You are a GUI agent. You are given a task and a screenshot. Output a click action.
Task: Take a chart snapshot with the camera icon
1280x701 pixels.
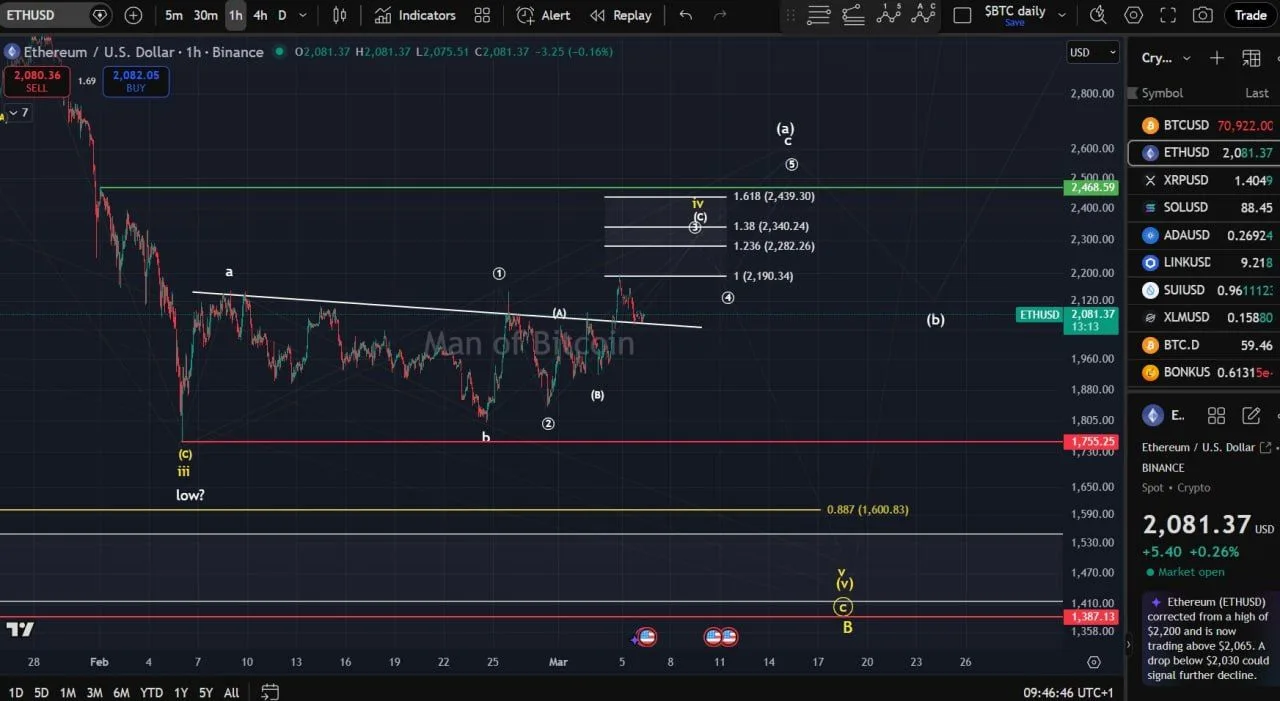(x=1203, y=15)
